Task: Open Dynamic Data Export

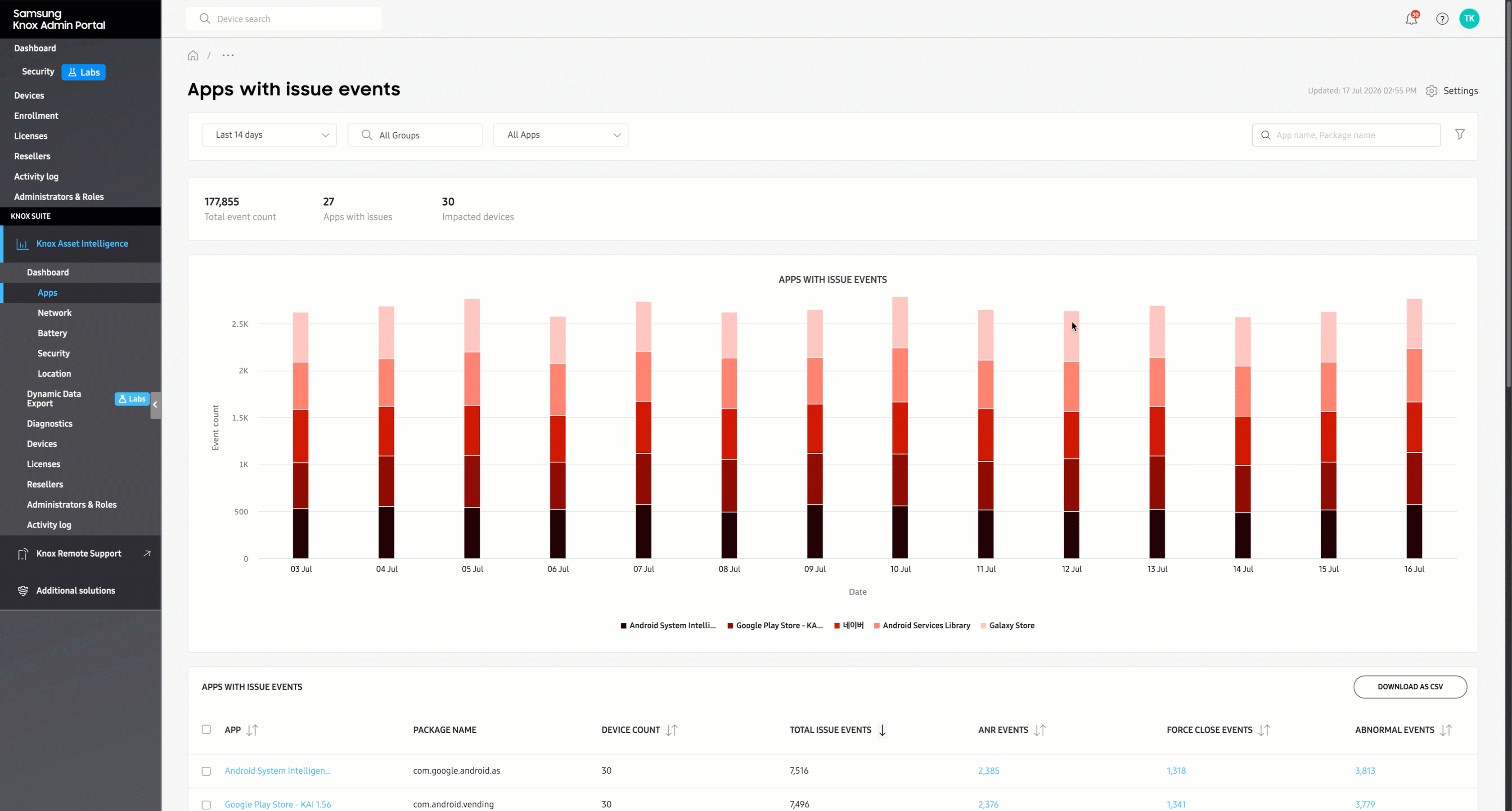Action: pyautogui.click(x=54, y=398)
